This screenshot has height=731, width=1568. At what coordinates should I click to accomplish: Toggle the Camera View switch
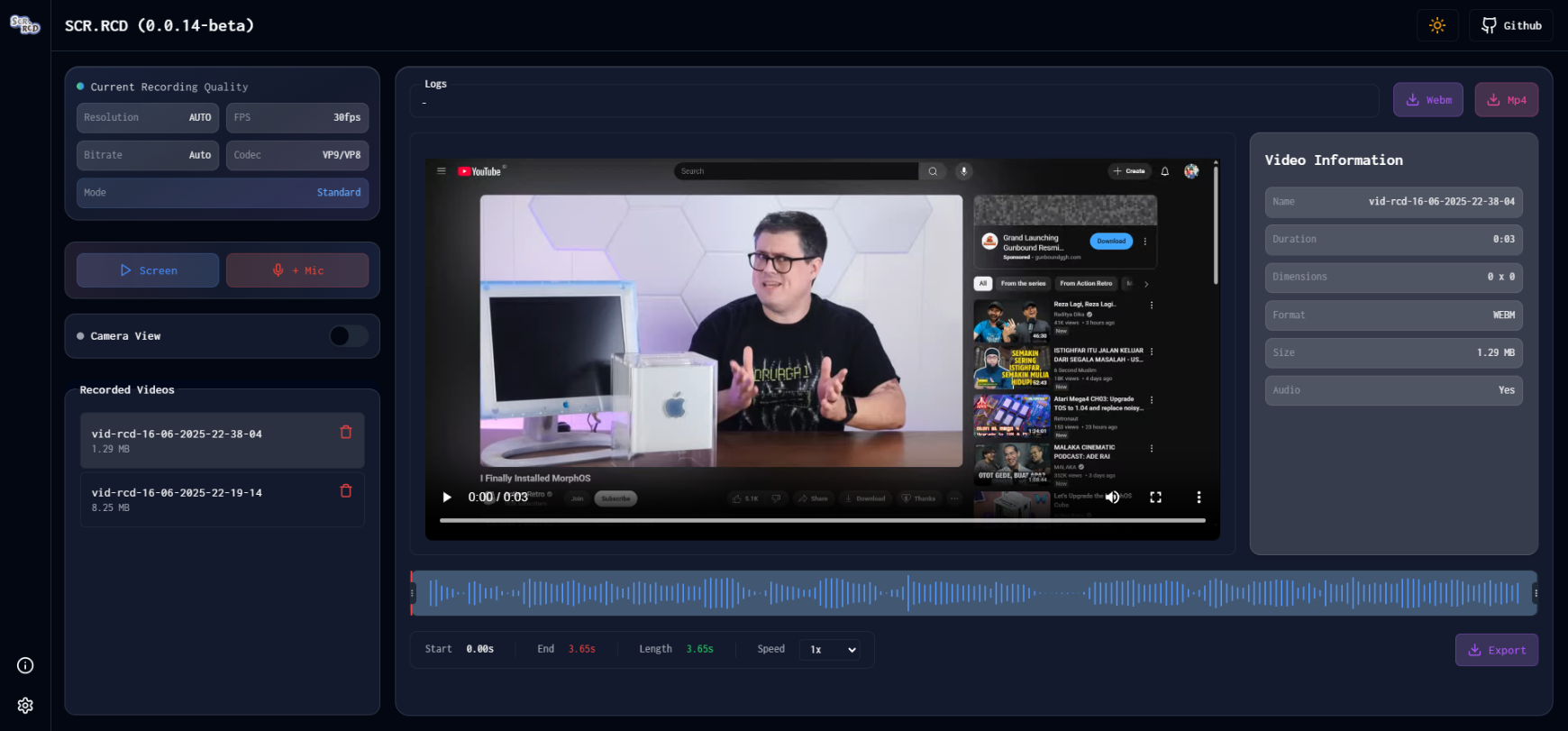click(x=349, y=336)
